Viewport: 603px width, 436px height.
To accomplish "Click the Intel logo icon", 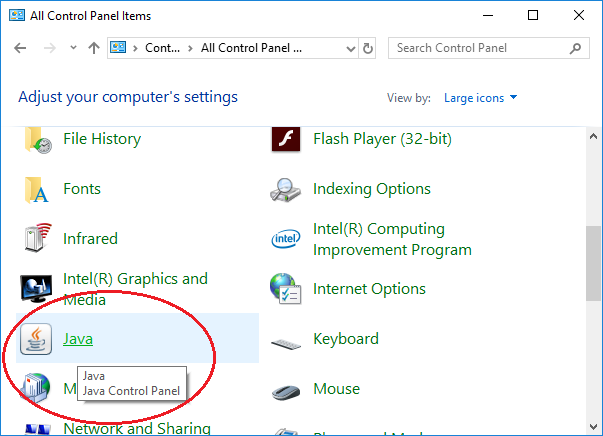I will (285, 239).
